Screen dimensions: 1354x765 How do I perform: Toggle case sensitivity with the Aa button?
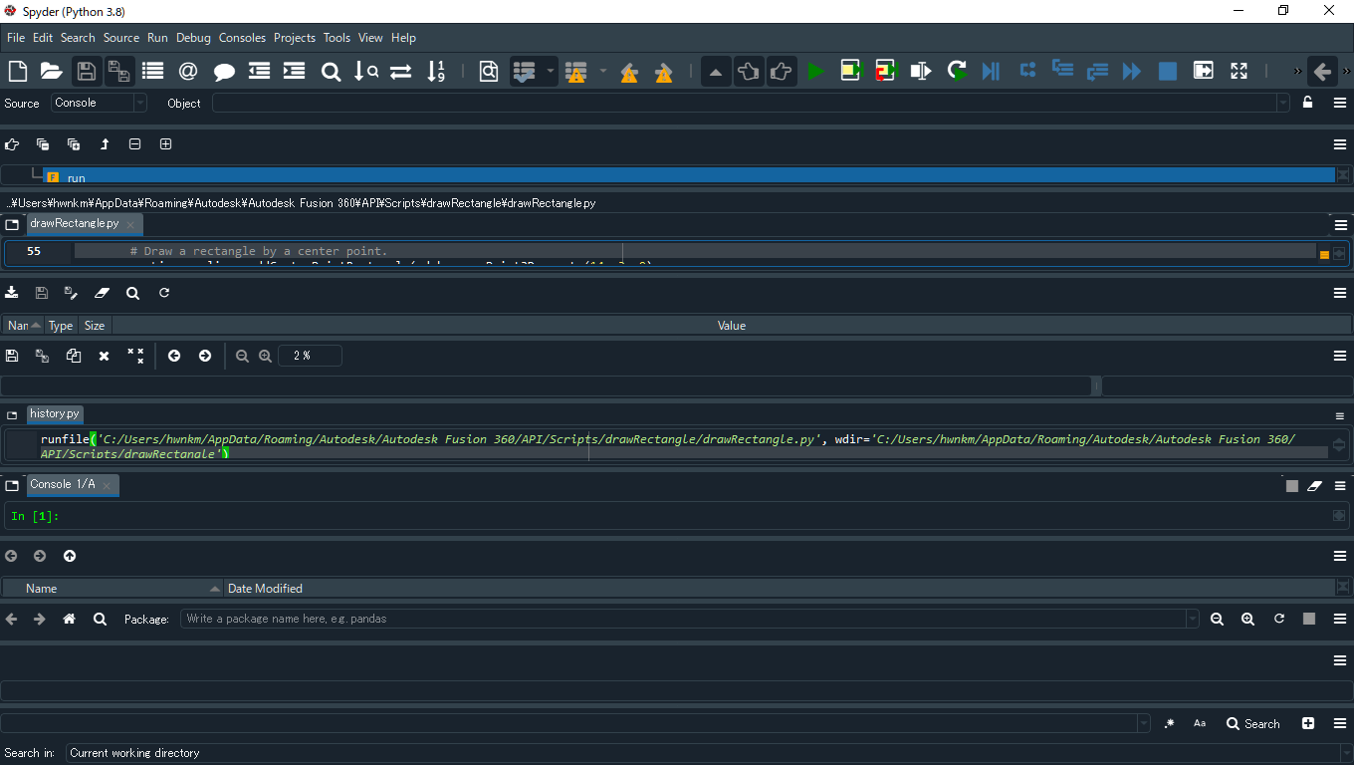click(x=1199, y=723)
